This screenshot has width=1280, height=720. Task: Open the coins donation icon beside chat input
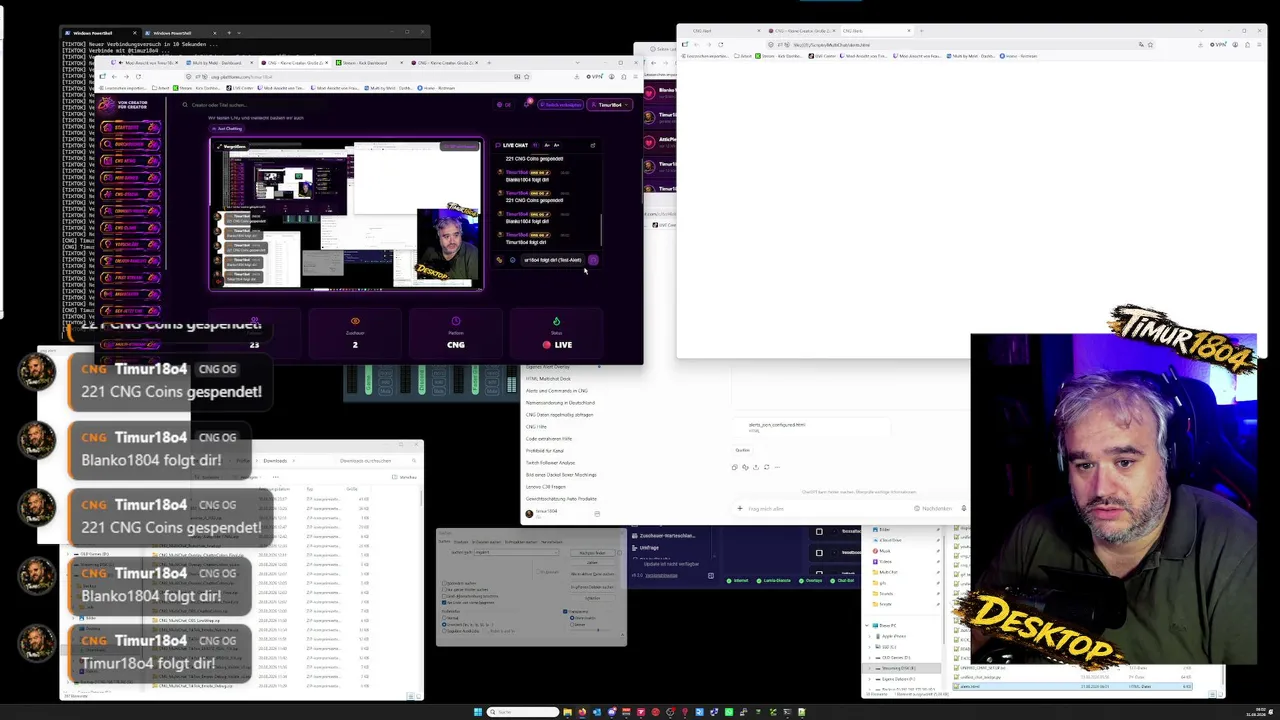click(500, 260)
